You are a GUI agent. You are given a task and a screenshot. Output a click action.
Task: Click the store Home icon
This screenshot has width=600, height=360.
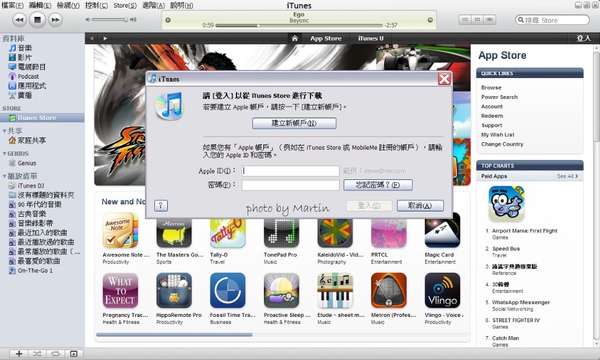click(295, 38)
